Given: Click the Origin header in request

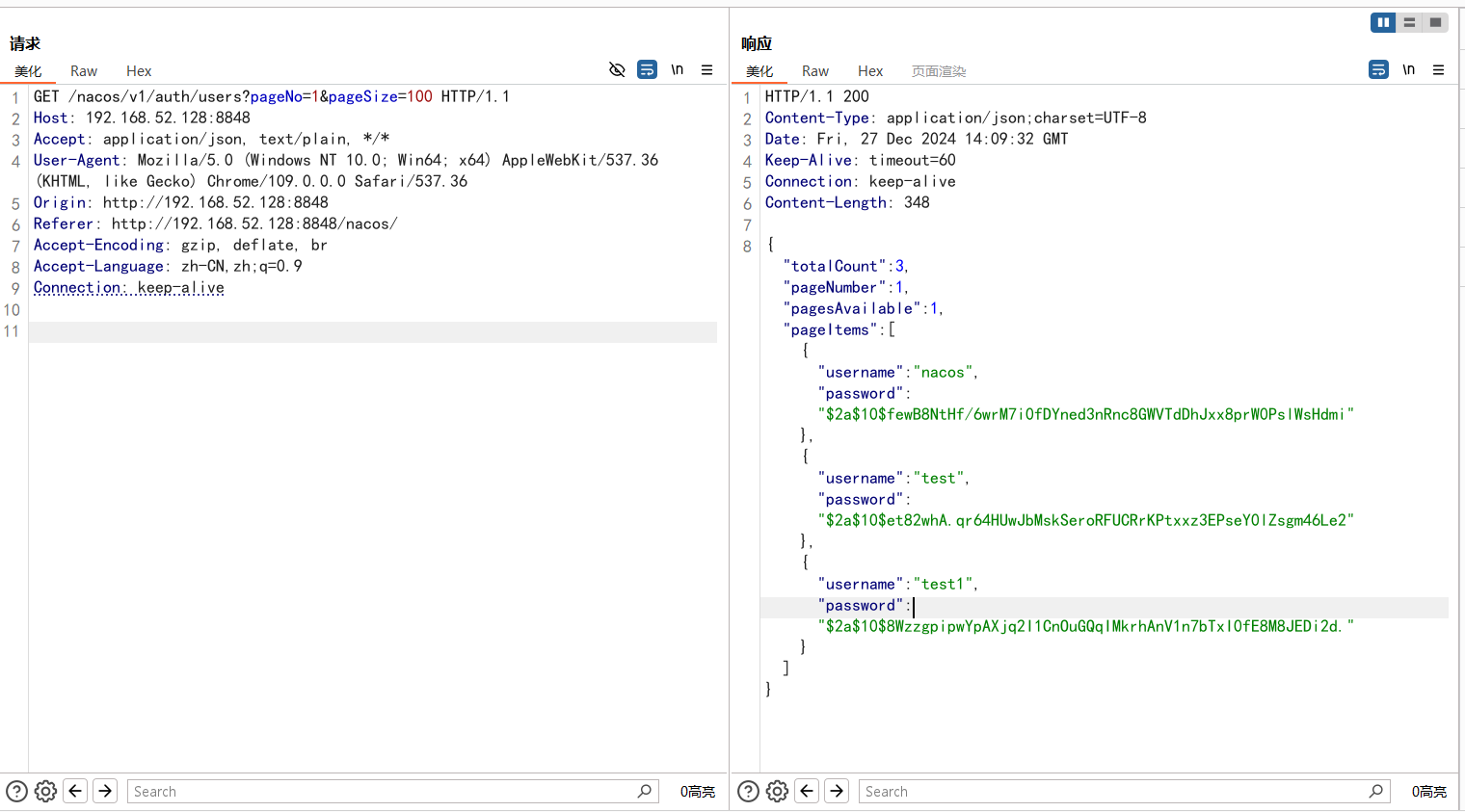Looking at the screenshot, I should (x=181, y=202).
